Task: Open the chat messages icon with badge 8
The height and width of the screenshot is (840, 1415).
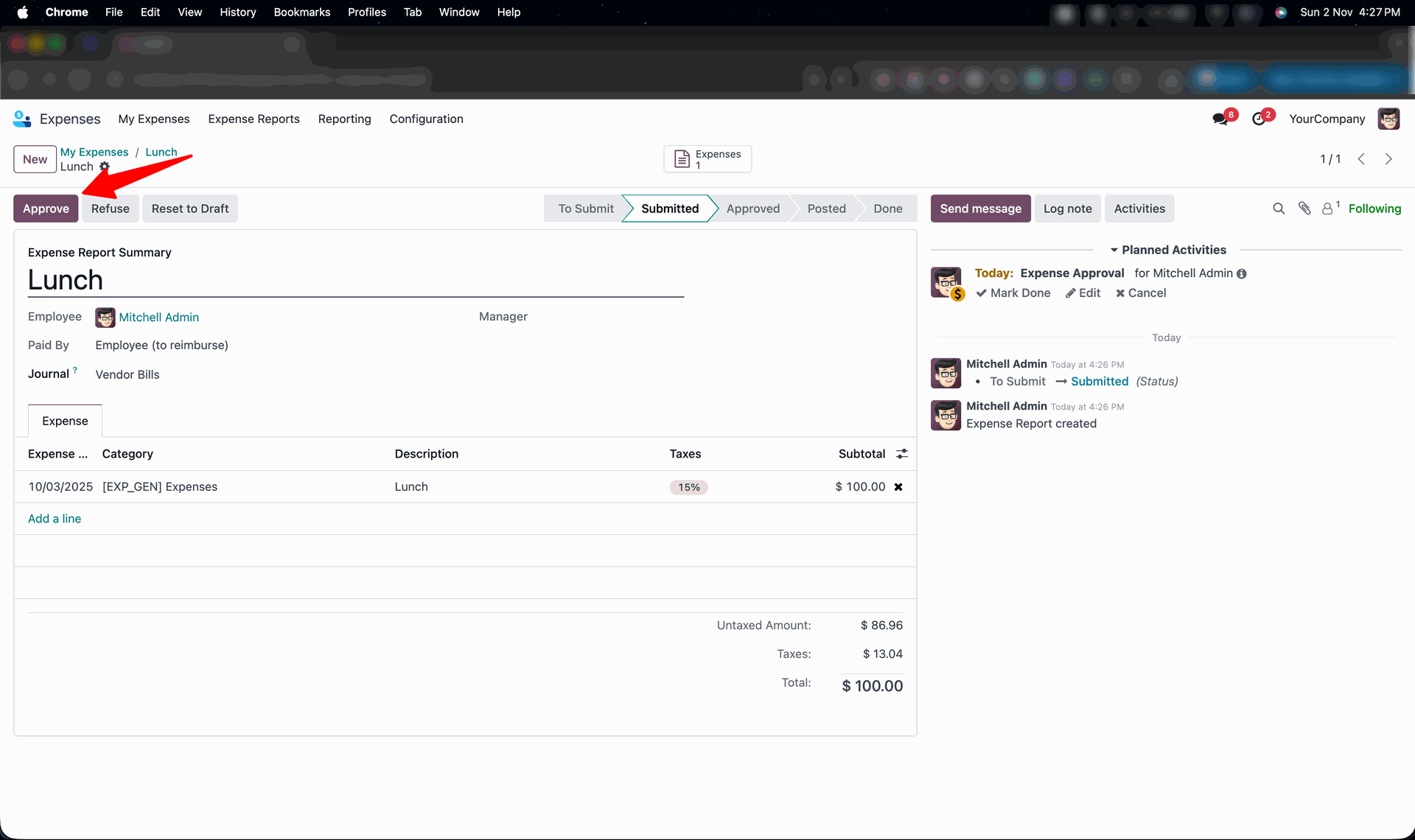Action: 1220,119
